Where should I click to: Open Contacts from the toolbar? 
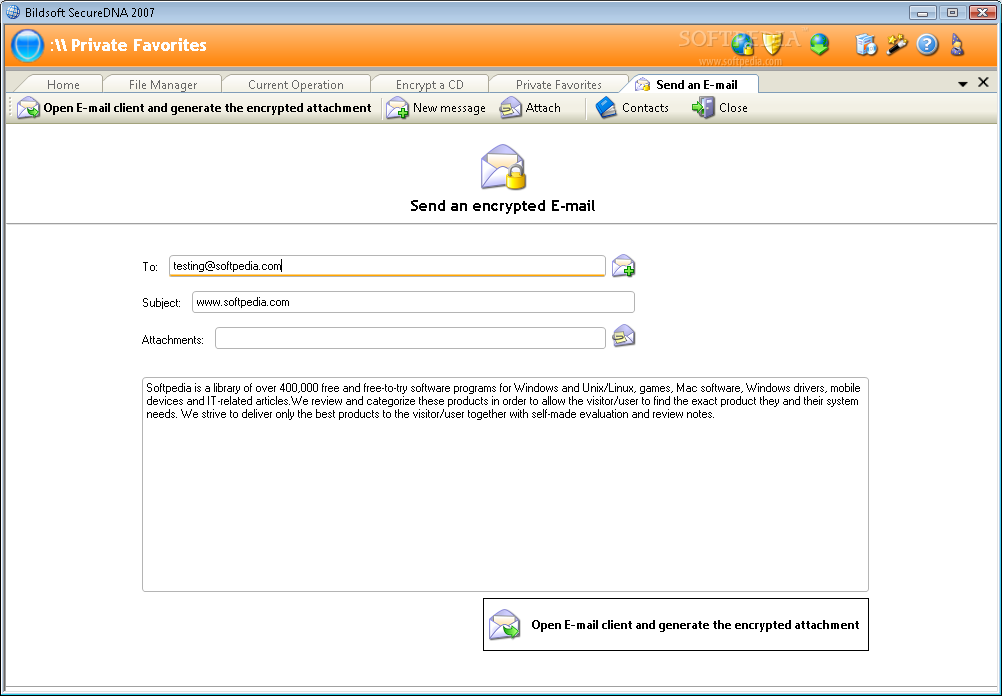pos(632,108)
